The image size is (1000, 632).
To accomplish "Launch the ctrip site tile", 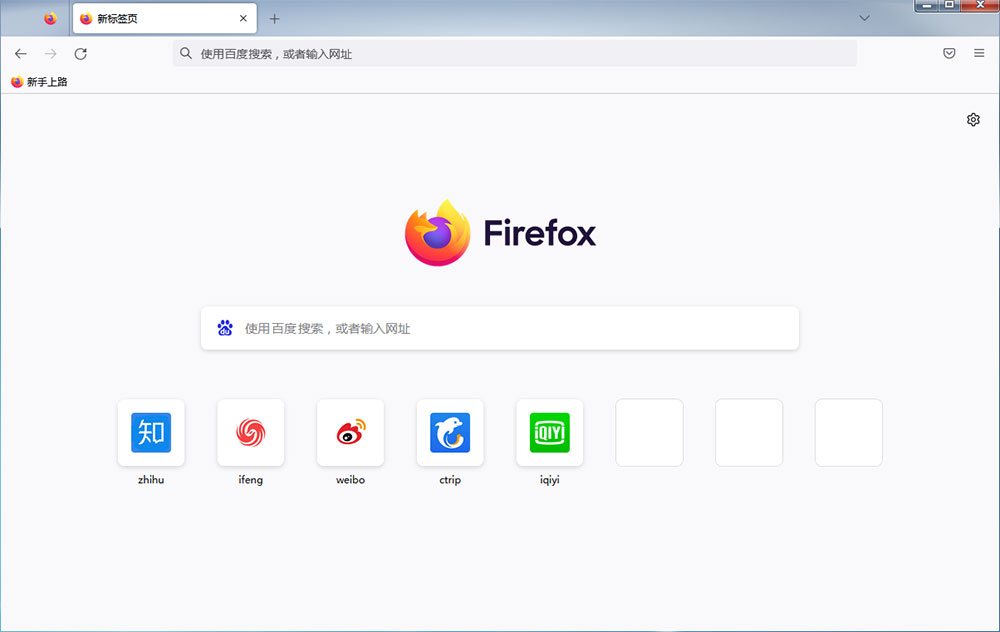I will [449, 433].
